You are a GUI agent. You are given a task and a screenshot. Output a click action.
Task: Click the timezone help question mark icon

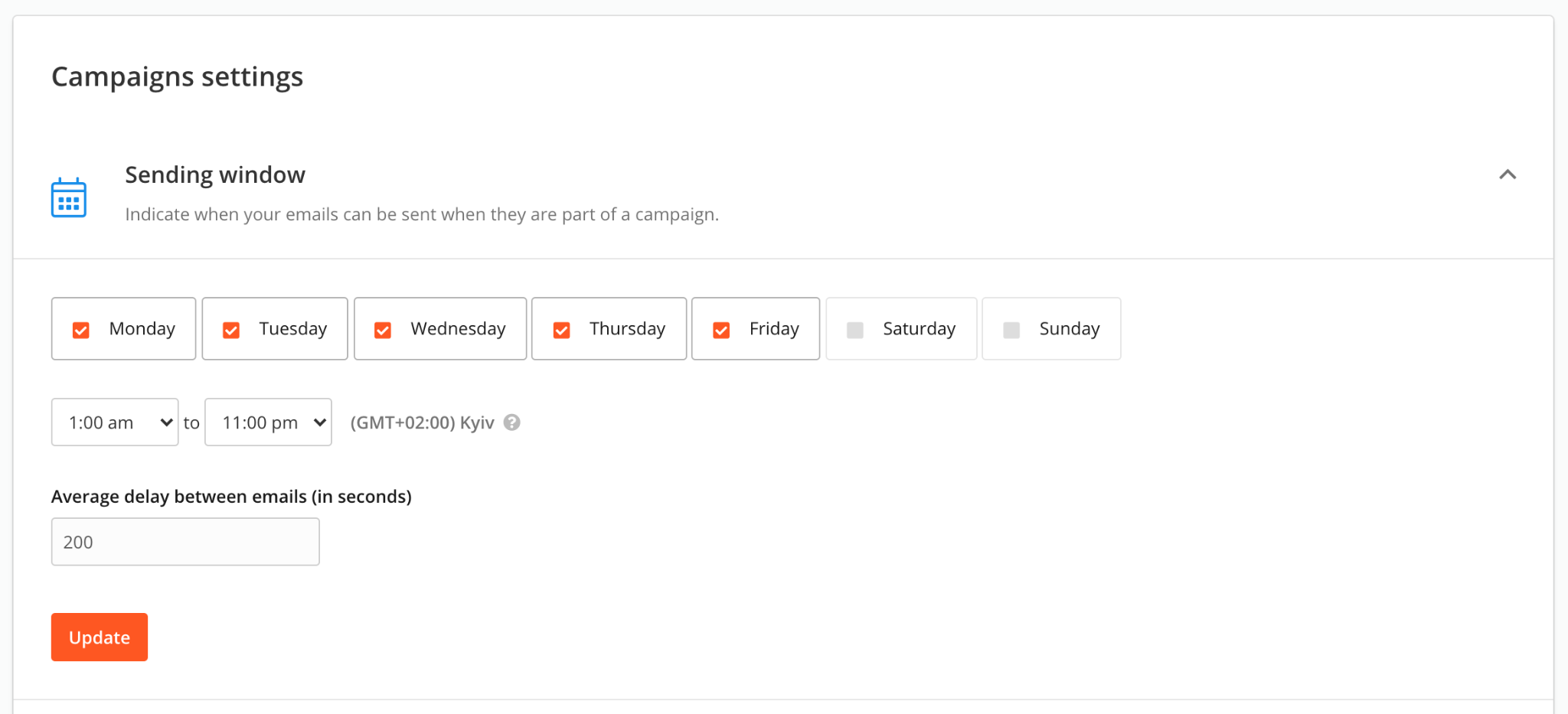click(512, 422)
